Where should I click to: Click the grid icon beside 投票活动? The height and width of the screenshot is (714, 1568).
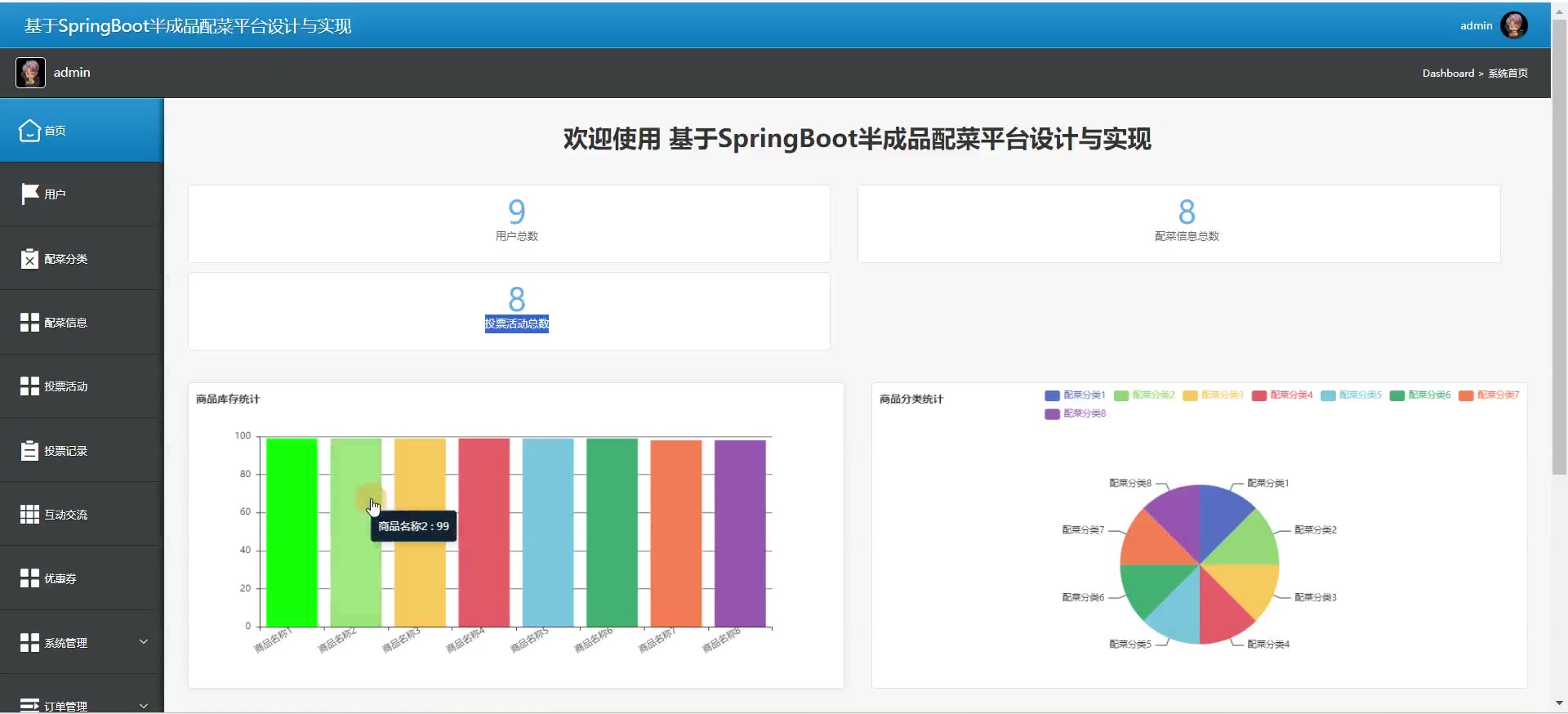(29, 386)
